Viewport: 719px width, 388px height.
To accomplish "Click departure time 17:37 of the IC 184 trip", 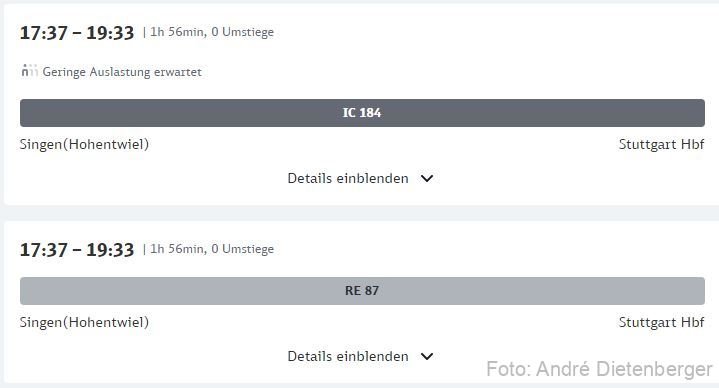I will coord(44,33).
